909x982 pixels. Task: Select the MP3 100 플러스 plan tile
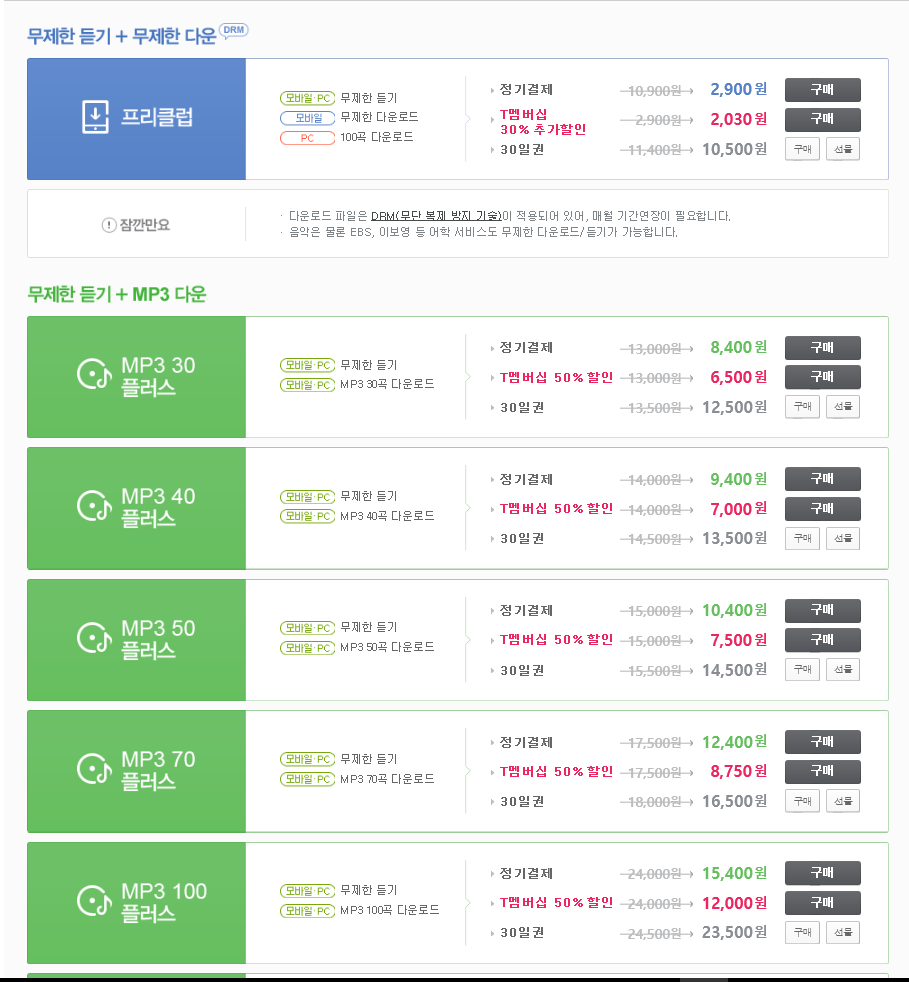click(x=136, y=902)
